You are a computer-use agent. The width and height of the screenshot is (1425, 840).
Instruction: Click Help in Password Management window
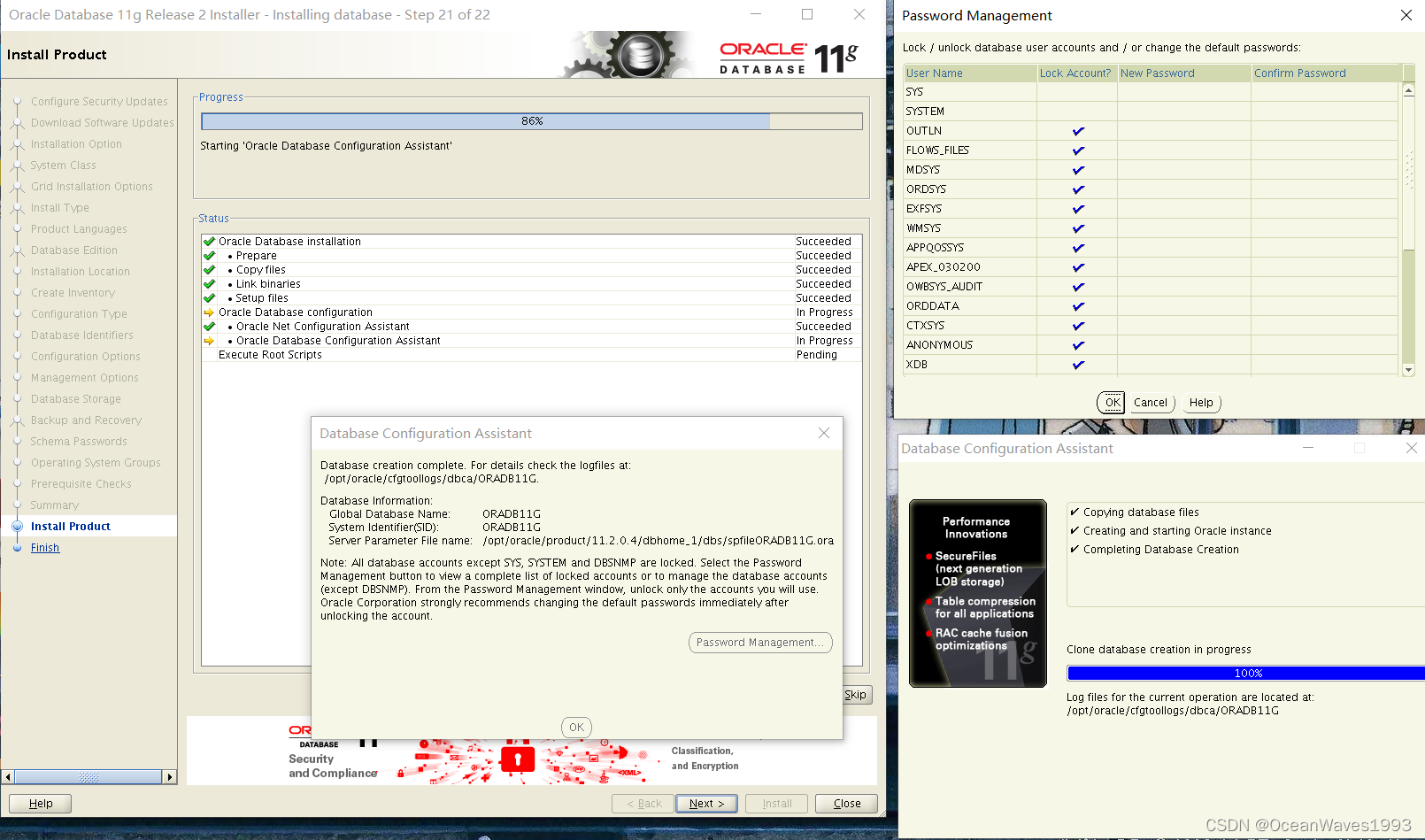(1201, 403)
